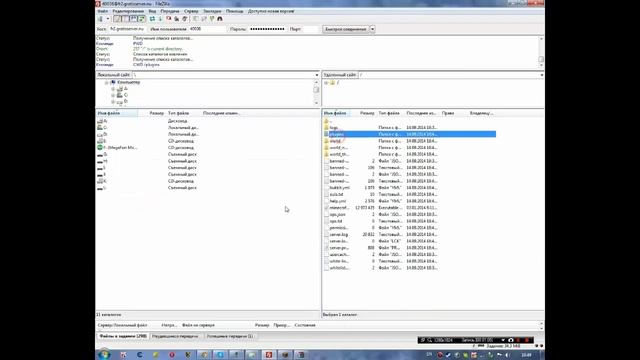Click the Быстрое соединение button
Image resolution: width=640 pixels, height=360 pixels.
[345, 29]
